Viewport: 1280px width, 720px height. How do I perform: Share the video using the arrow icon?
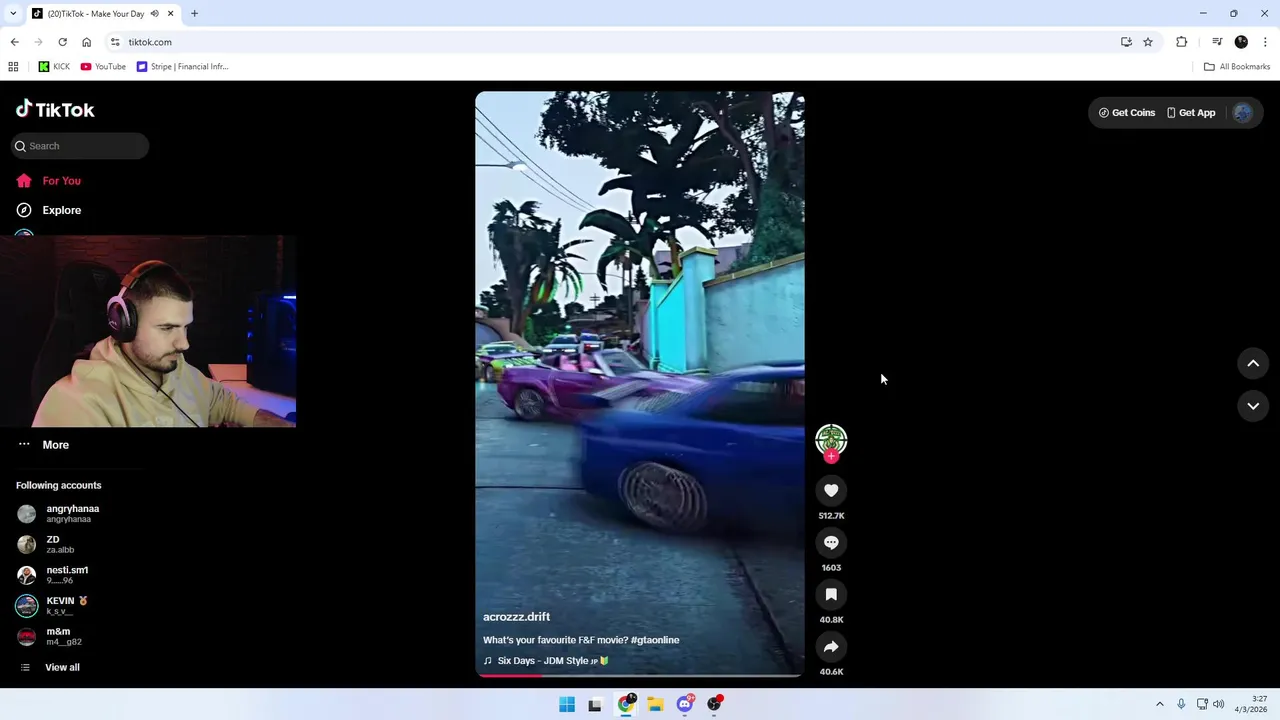pos(831,646)
